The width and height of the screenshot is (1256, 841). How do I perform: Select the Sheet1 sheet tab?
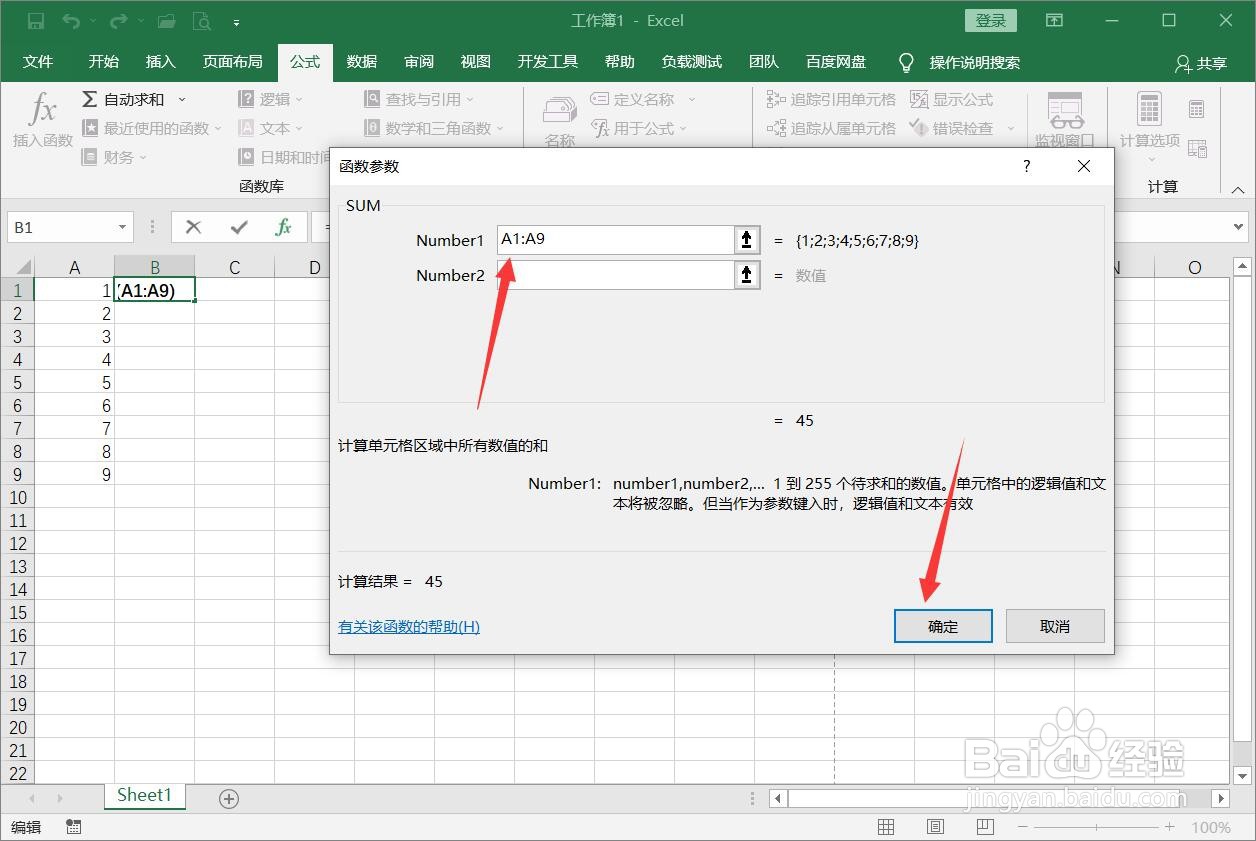click(x=144, y=795)
